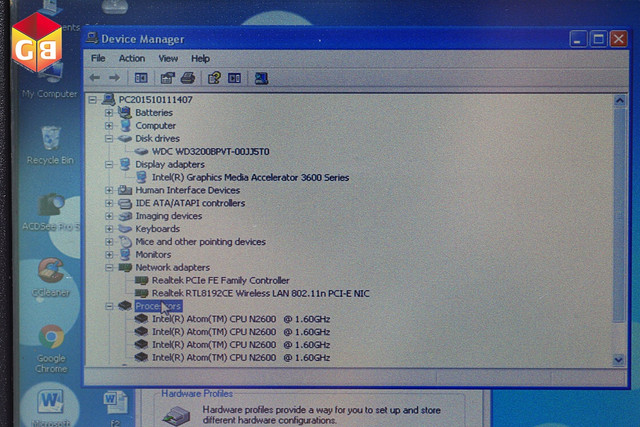Click the Batteries category icon

click(x=124, y=112)
